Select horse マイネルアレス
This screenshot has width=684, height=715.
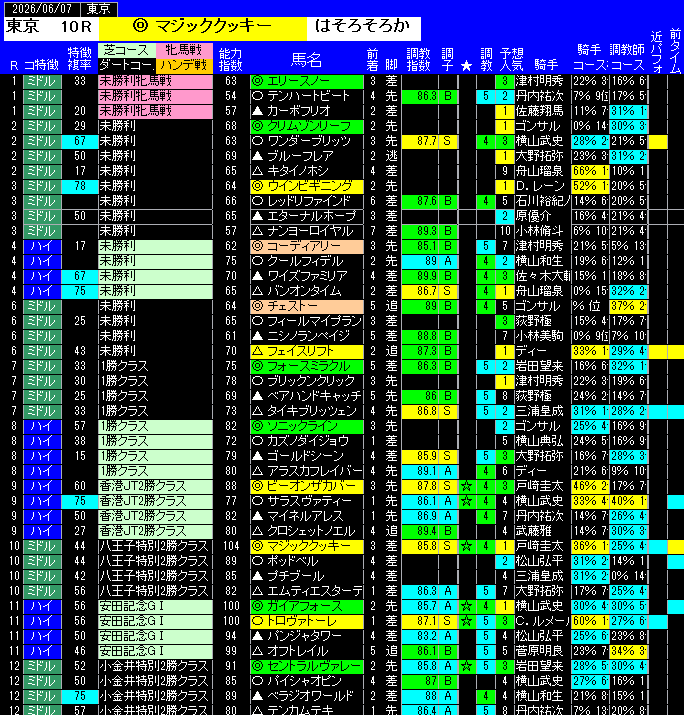pos(306,516)
